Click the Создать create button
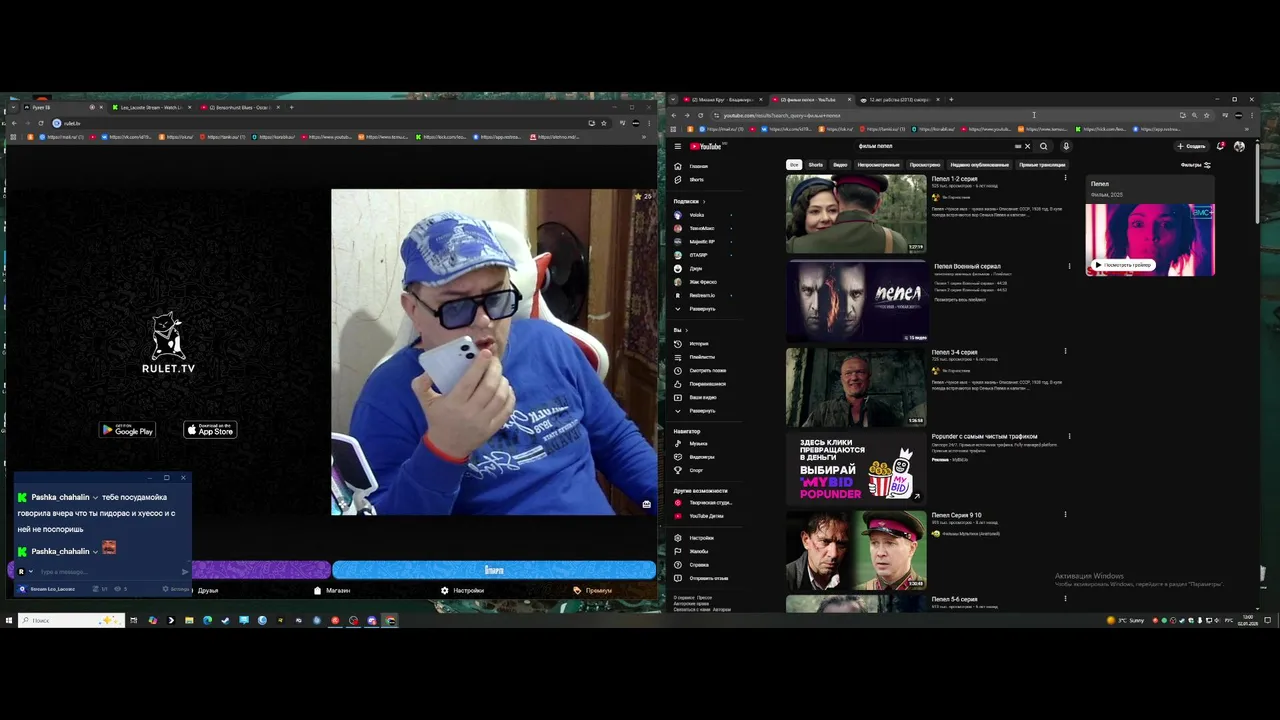Image resolution: width=1280 pixels, height=720 pixels. (1191, 146)
